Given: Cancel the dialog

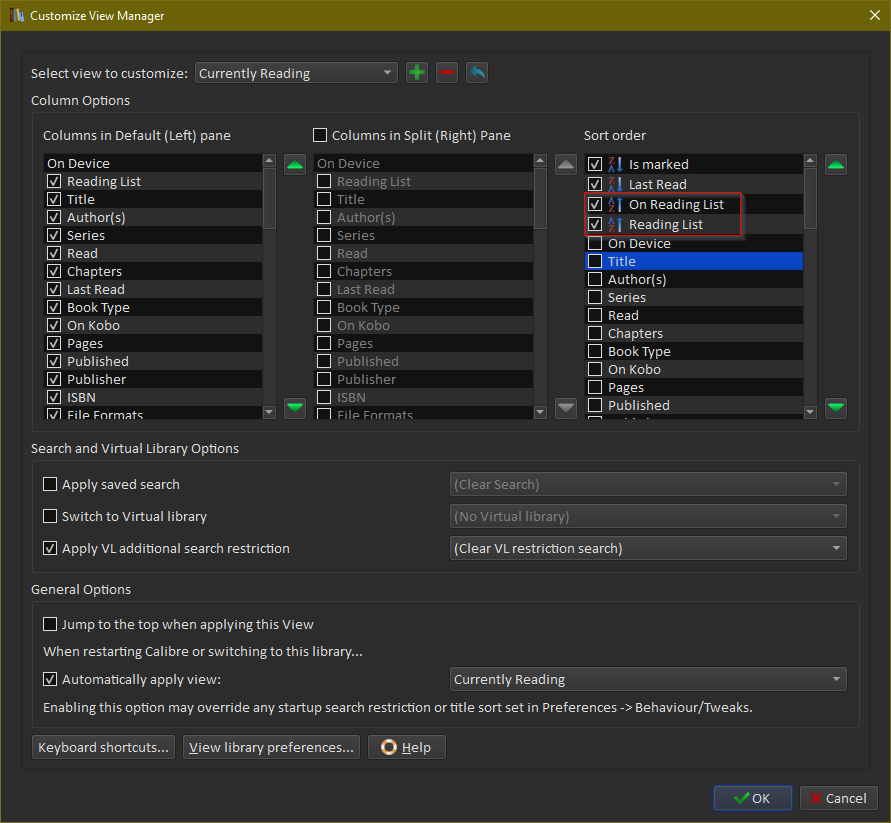Looking at the screenshot, I should [x=839, y=798].
